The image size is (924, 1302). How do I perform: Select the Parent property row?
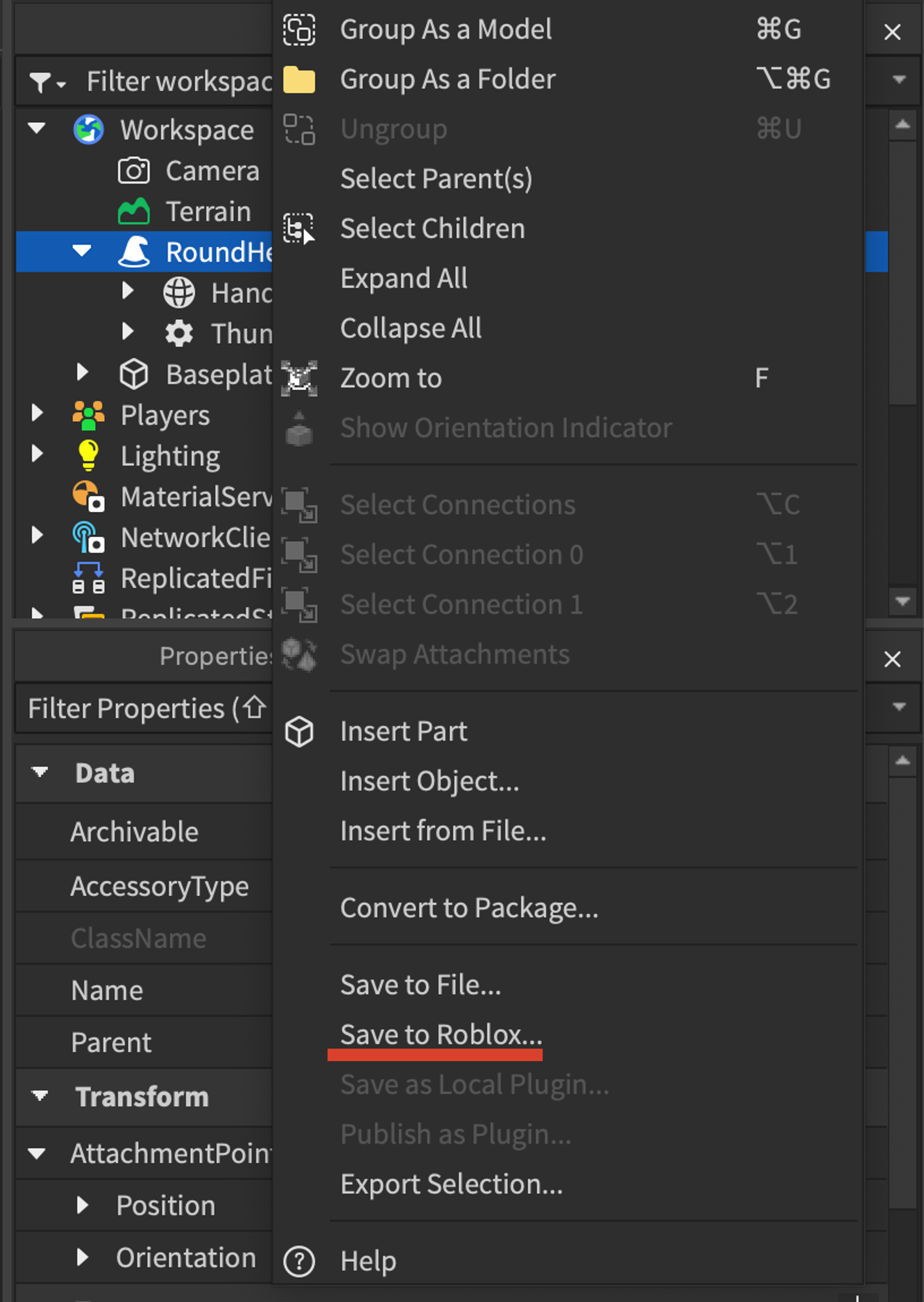(x=144, y=1043)
